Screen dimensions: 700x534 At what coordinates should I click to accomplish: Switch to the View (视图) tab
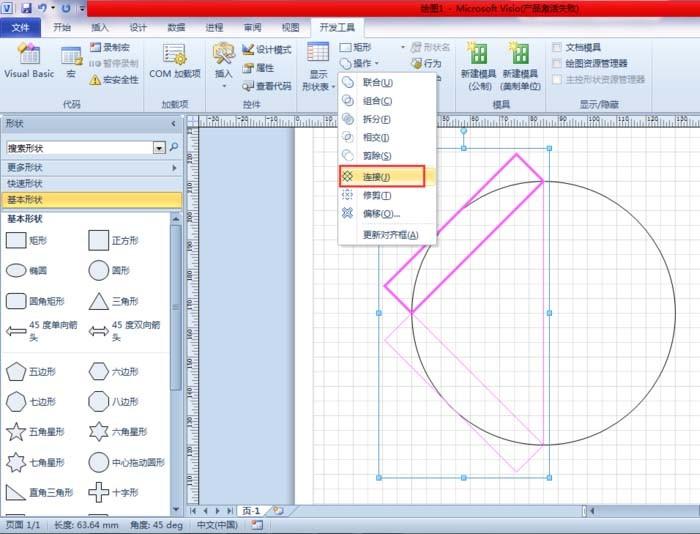pos(291,28)
